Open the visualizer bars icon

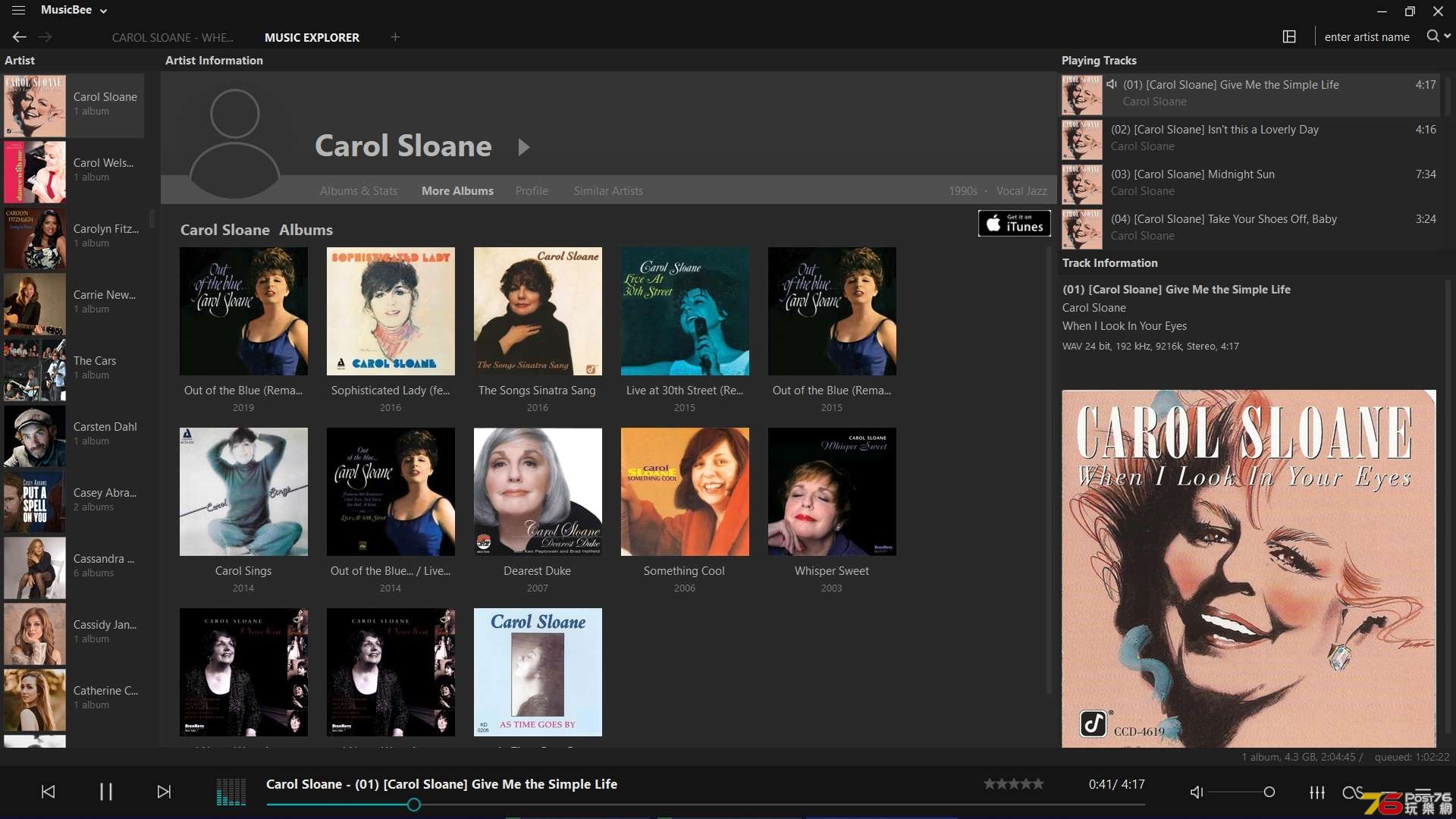pos(231,792)
